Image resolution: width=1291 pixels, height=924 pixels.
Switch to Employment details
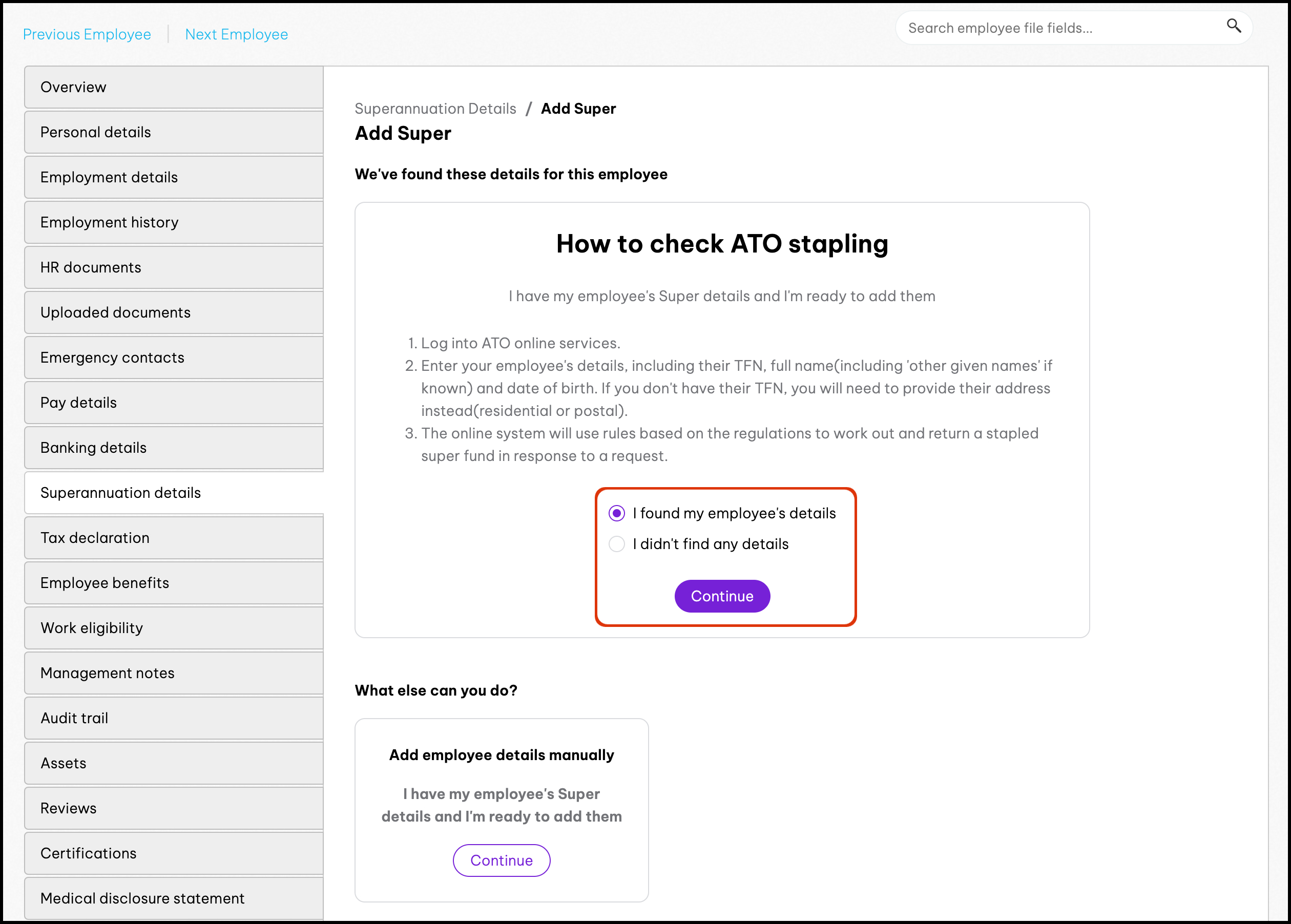(x=174, y=177)
